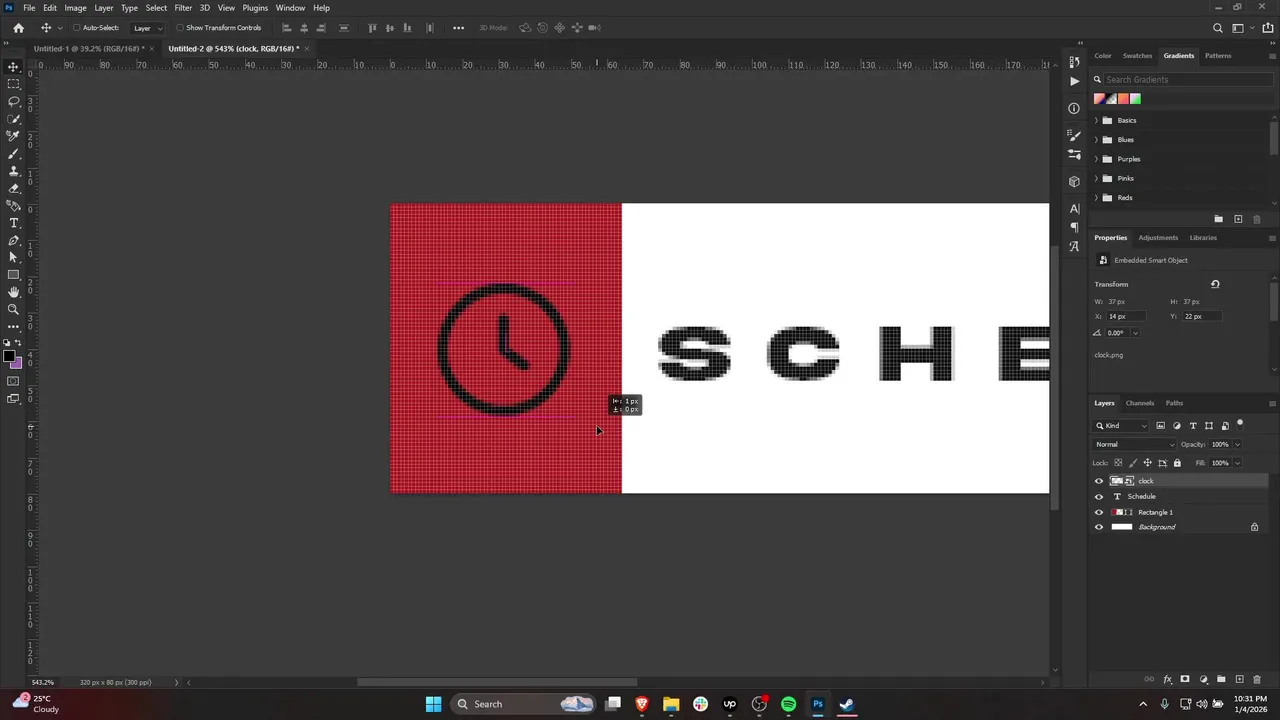Select the Brush tool
Viewport: 1280px width, 720px height.
(x=13, y=154)
